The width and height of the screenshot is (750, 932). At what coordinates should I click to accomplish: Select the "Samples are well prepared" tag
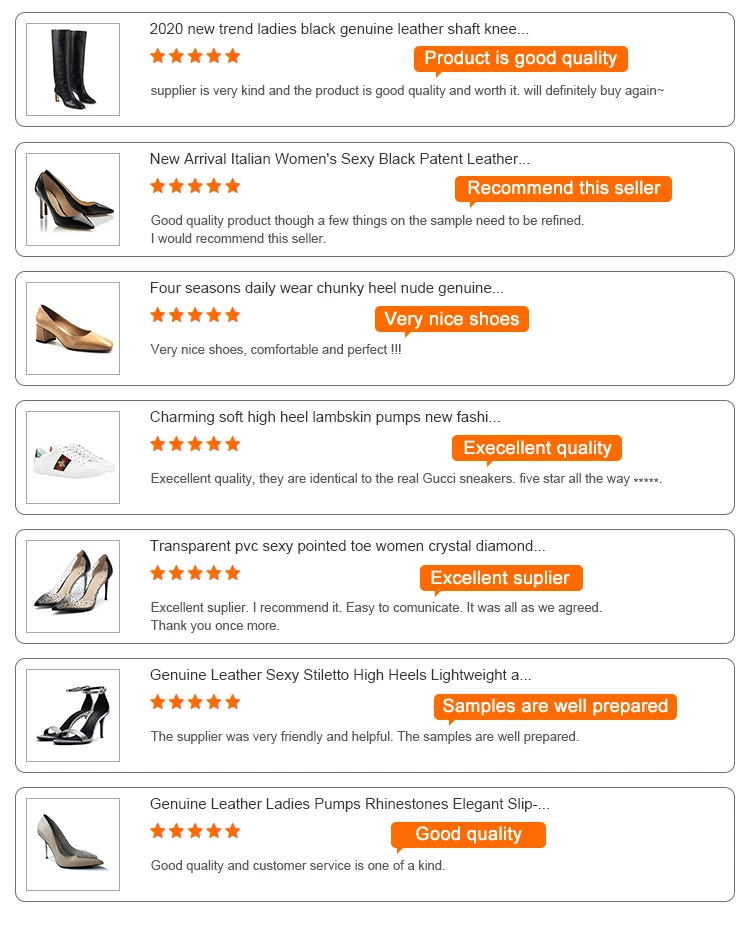pos(555,706)
